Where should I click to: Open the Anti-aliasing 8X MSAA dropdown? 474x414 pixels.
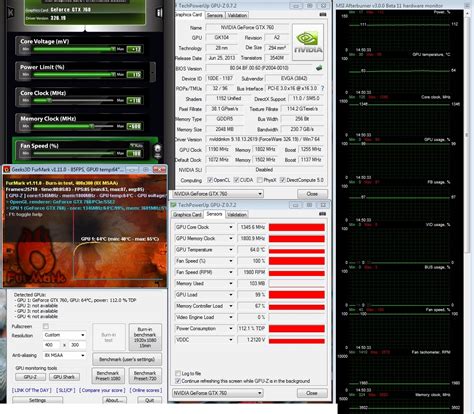tap(64, 355)
